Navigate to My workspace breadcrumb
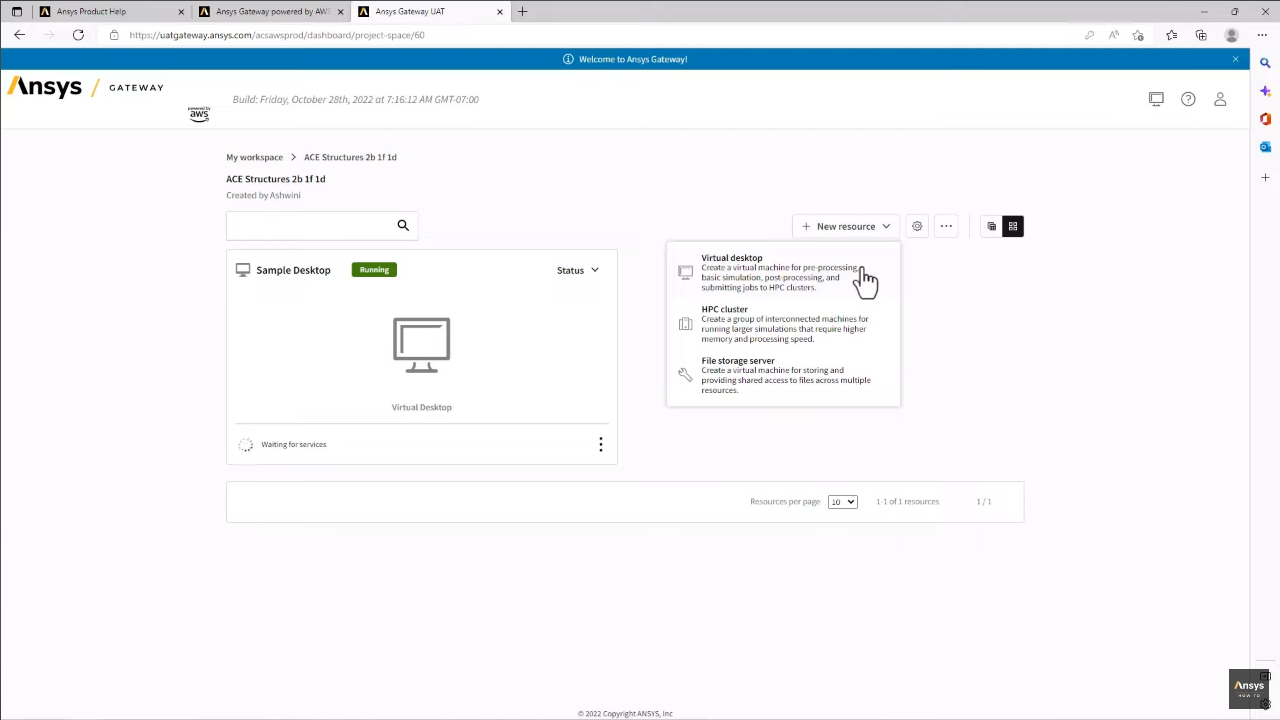 click(x=254, y=157)
